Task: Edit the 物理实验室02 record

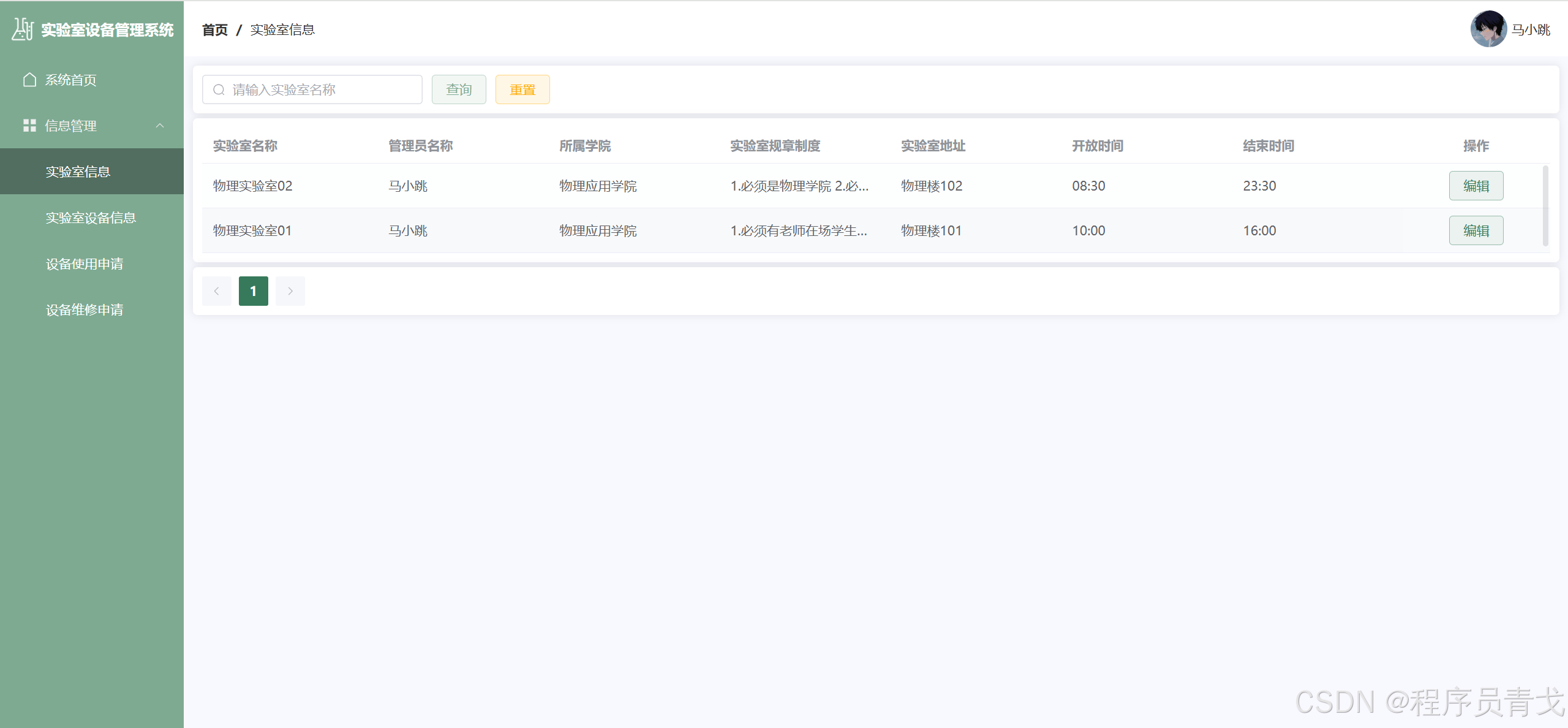Action: [1476, 186]
